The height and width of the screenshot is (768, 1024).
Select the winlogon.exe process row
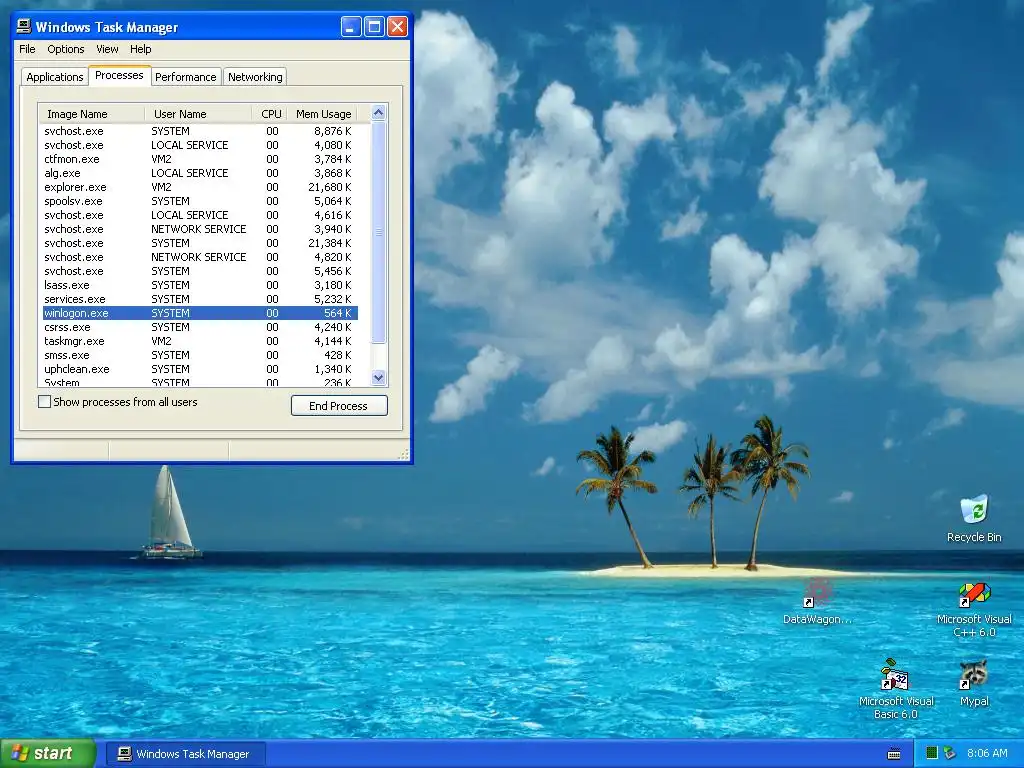click(200, 313)
